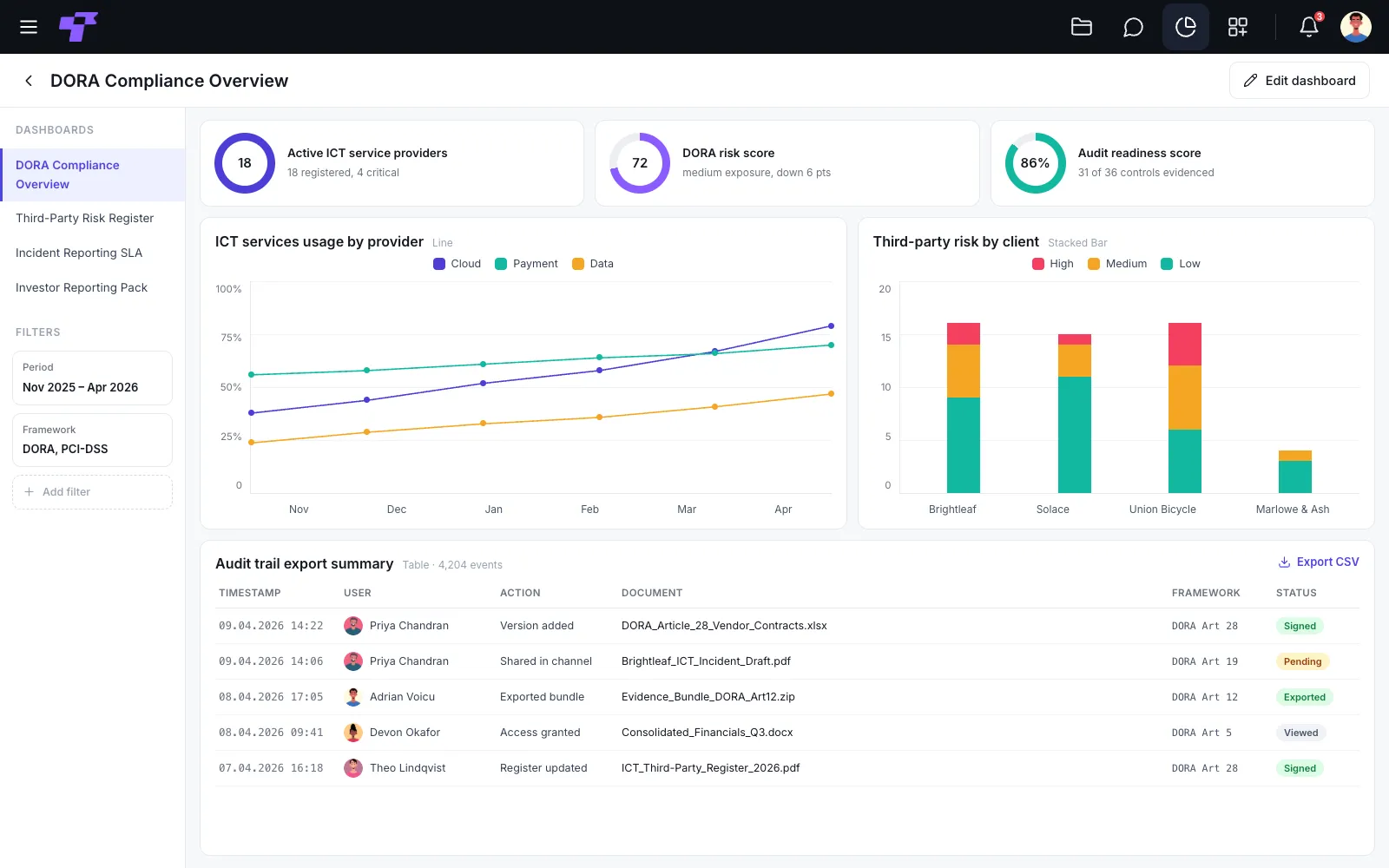Open notifications bell icon
The image size is (1389, 868).
click(1309, 27)
